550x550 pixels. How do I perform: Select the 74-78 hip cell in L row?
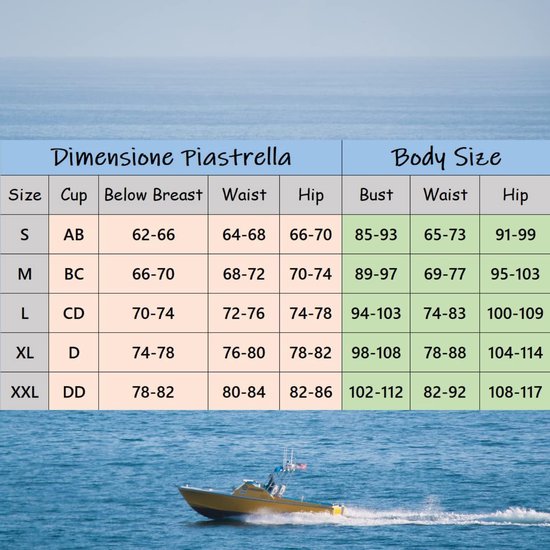point(310,313)
